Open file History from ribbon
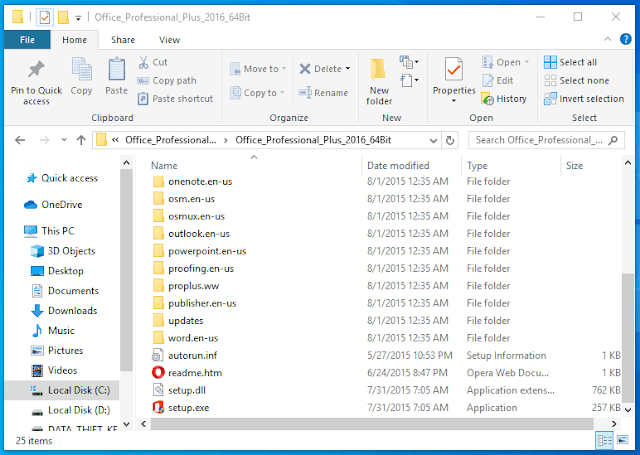640x455 pixels. pos(504,98)
